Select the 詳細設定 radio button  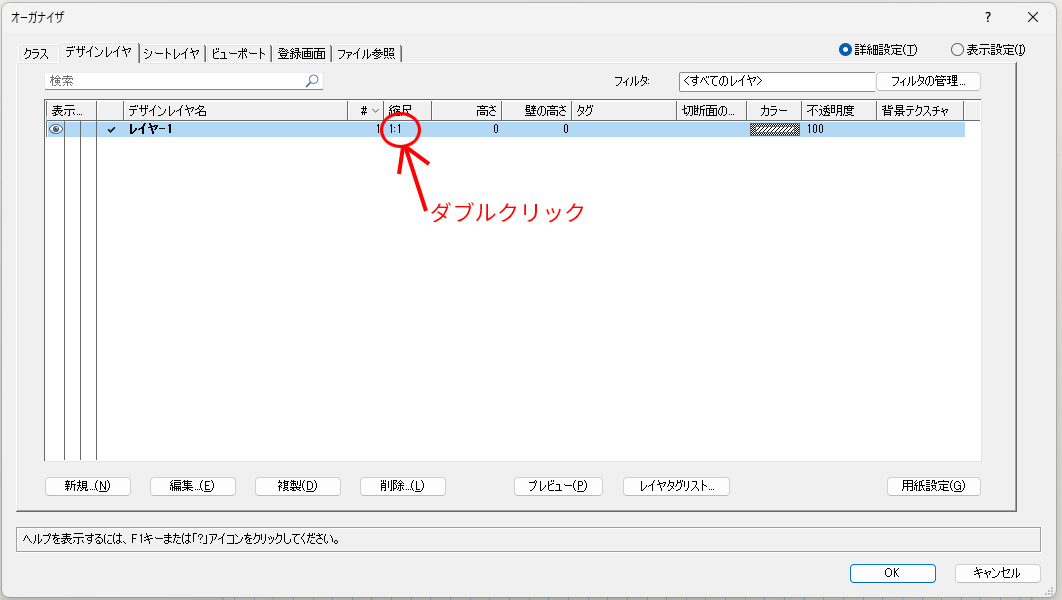pos(846,49)
